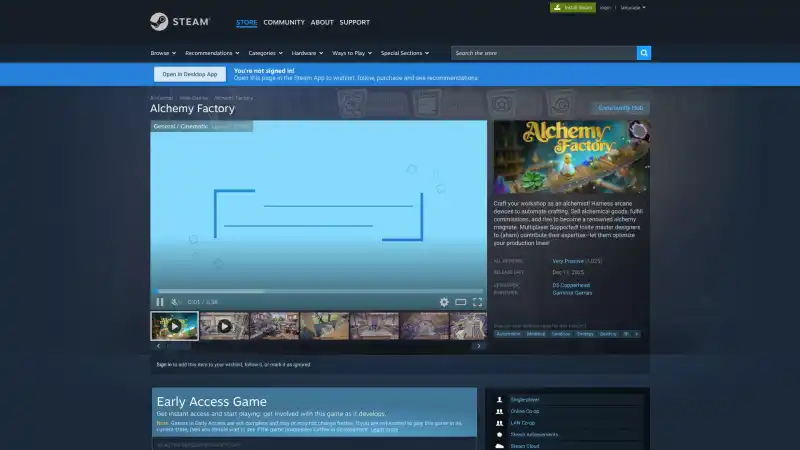Go to the COMMUNITY tab
The image size is (800, 450).
pyautogui.click(x=284, y=22)
